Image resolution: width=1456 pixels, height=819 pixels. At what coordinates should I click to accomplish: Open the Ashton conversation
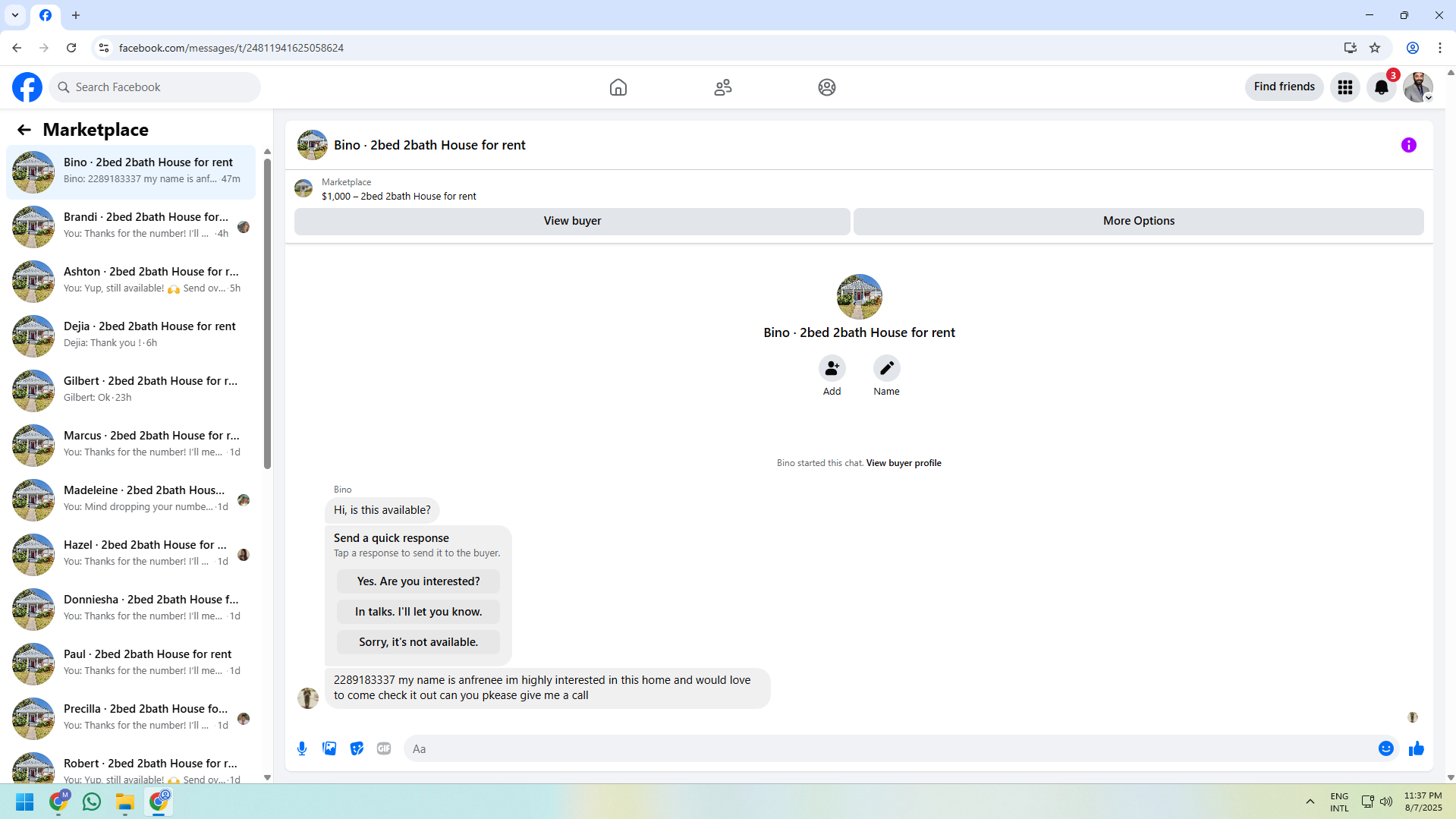pos(131,282)
